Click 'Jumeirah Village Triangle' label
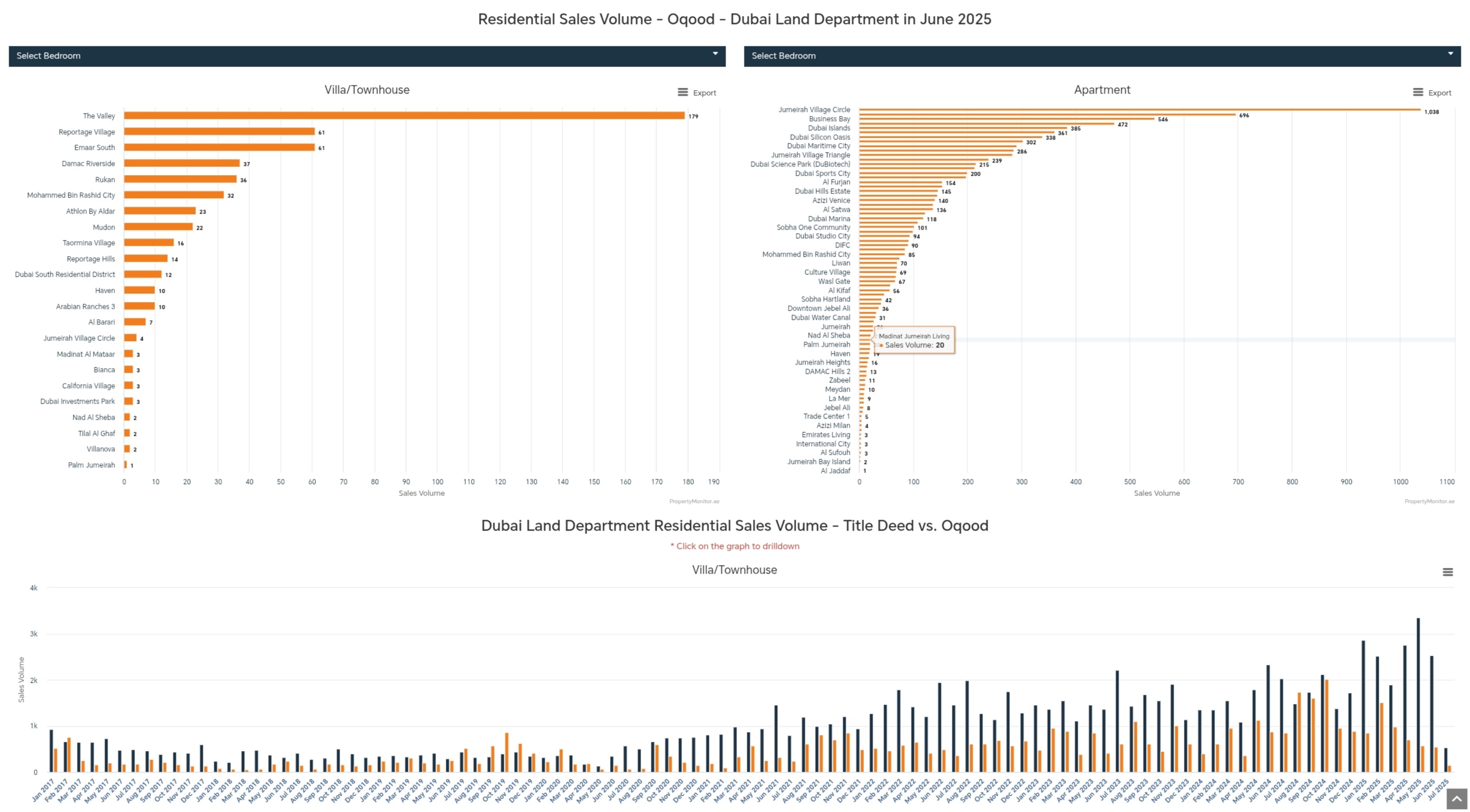 [811, 155]
